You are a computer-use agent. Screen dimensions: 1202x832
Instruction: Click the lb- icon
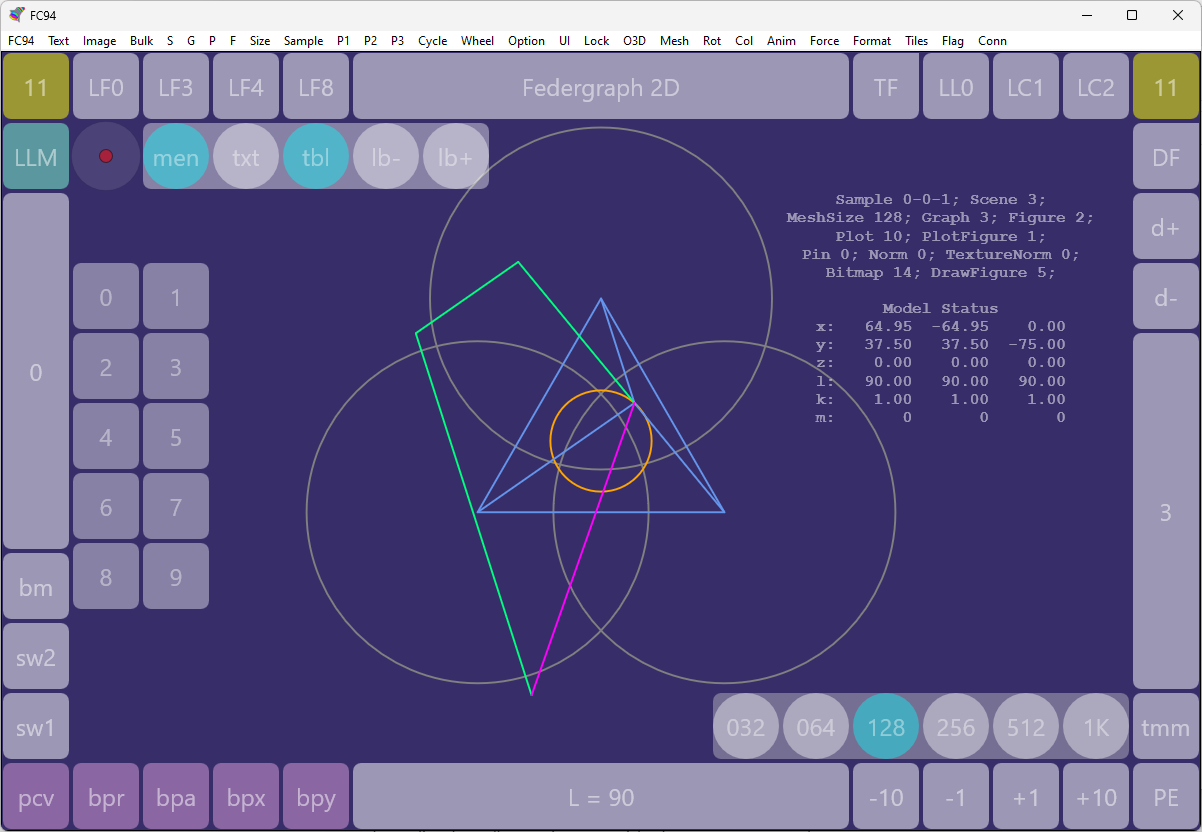coord(386,156)
